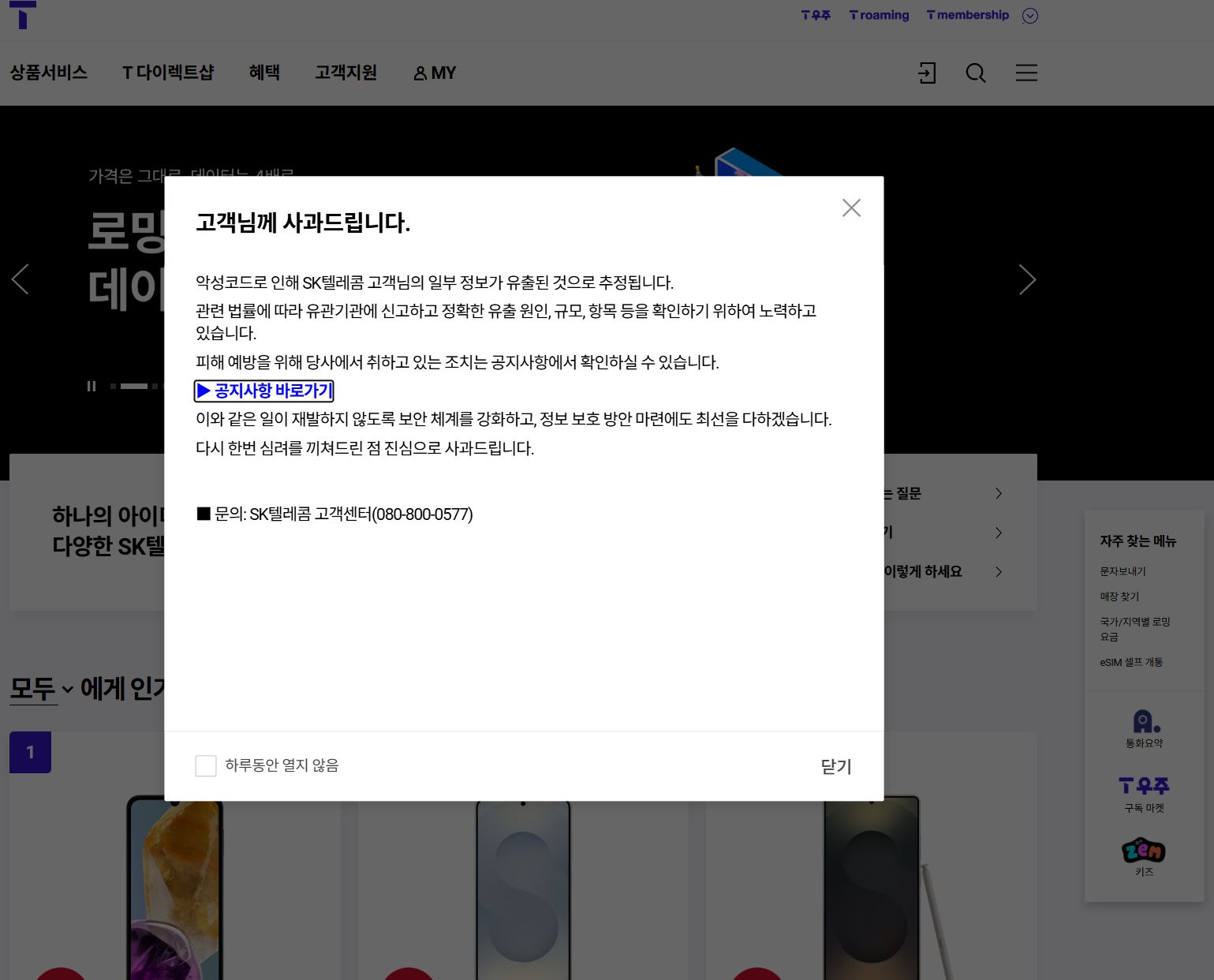Viewport: 1214px width, 980px height.
Task: Click 문자보내기 in frequent menu
Action: click(1123, 571)
